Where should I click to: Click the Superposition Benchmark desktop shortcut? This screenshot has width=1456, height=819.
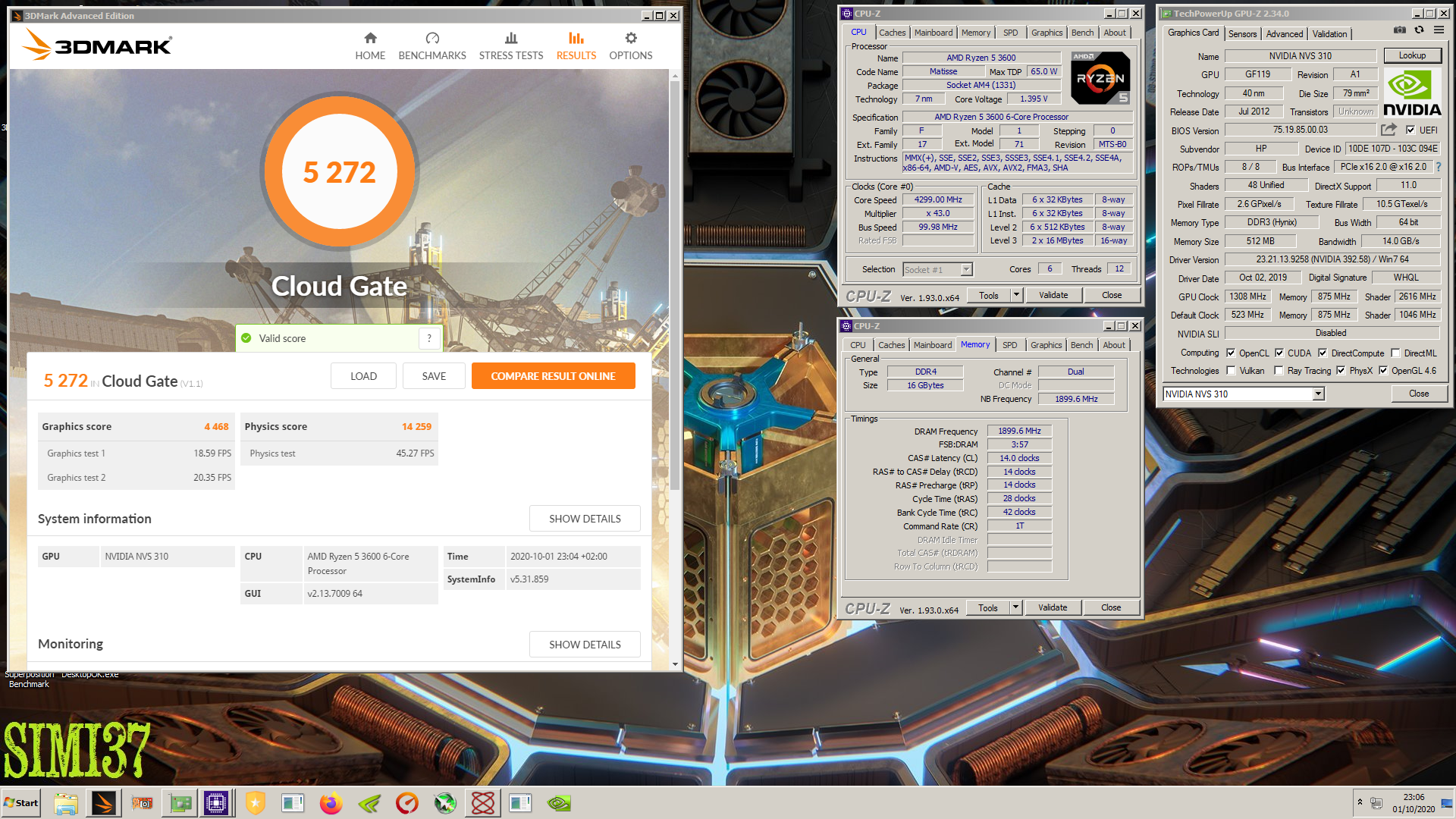(29, 679)
